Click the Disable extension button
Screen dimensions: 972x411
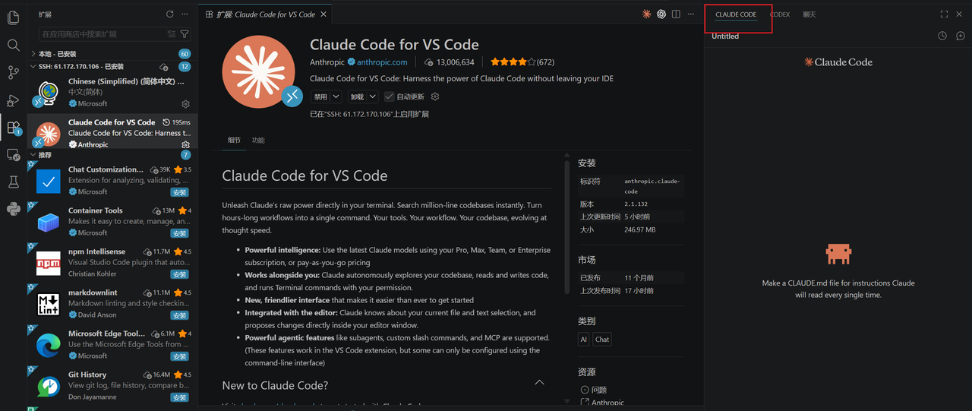click(x=320, y=97)
